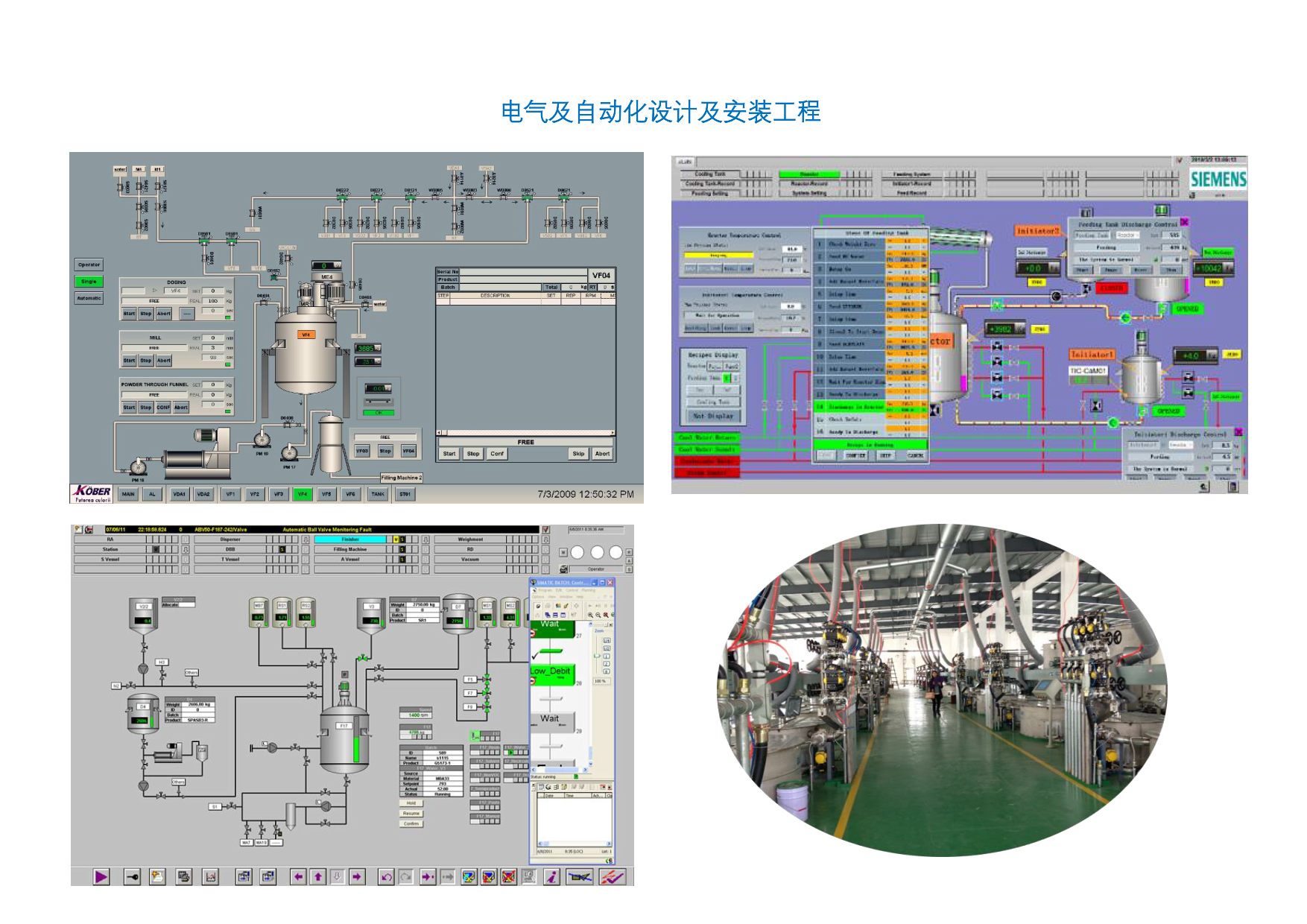Click Abort in the MILL panel
This screenshot has width=1307, height=924.
[164, 361]
